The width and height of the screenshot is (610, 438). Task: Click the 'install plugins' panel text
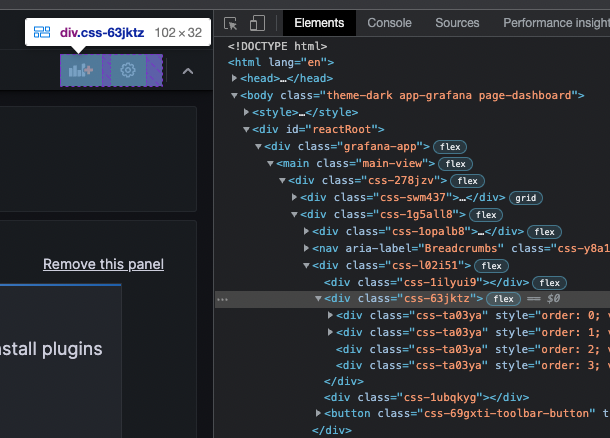(x=51, y=349)
